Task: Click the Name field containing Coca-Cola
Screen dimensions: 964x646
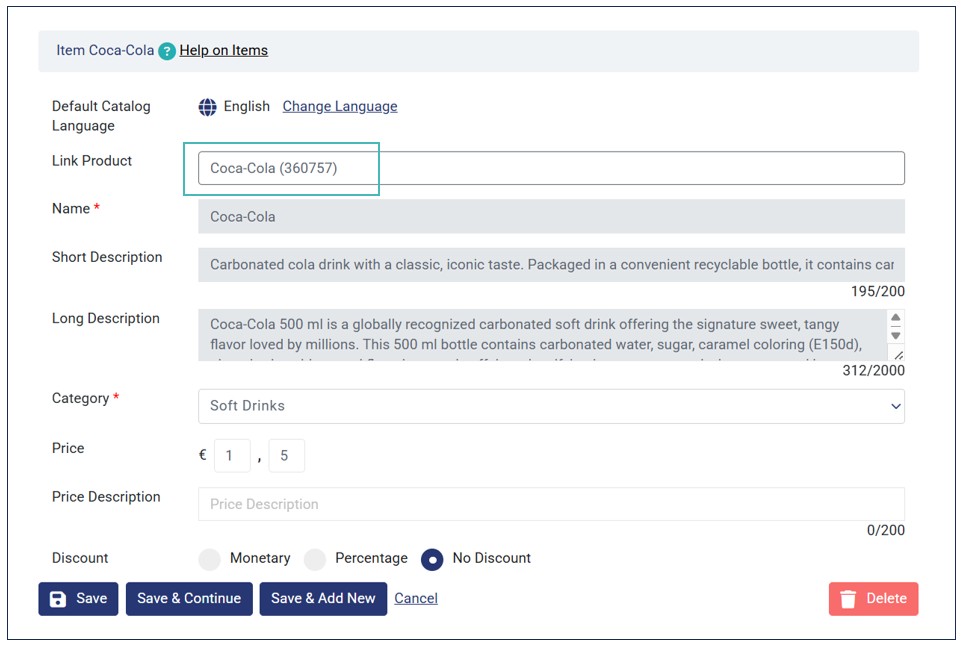Action: [x=551, y=216]
